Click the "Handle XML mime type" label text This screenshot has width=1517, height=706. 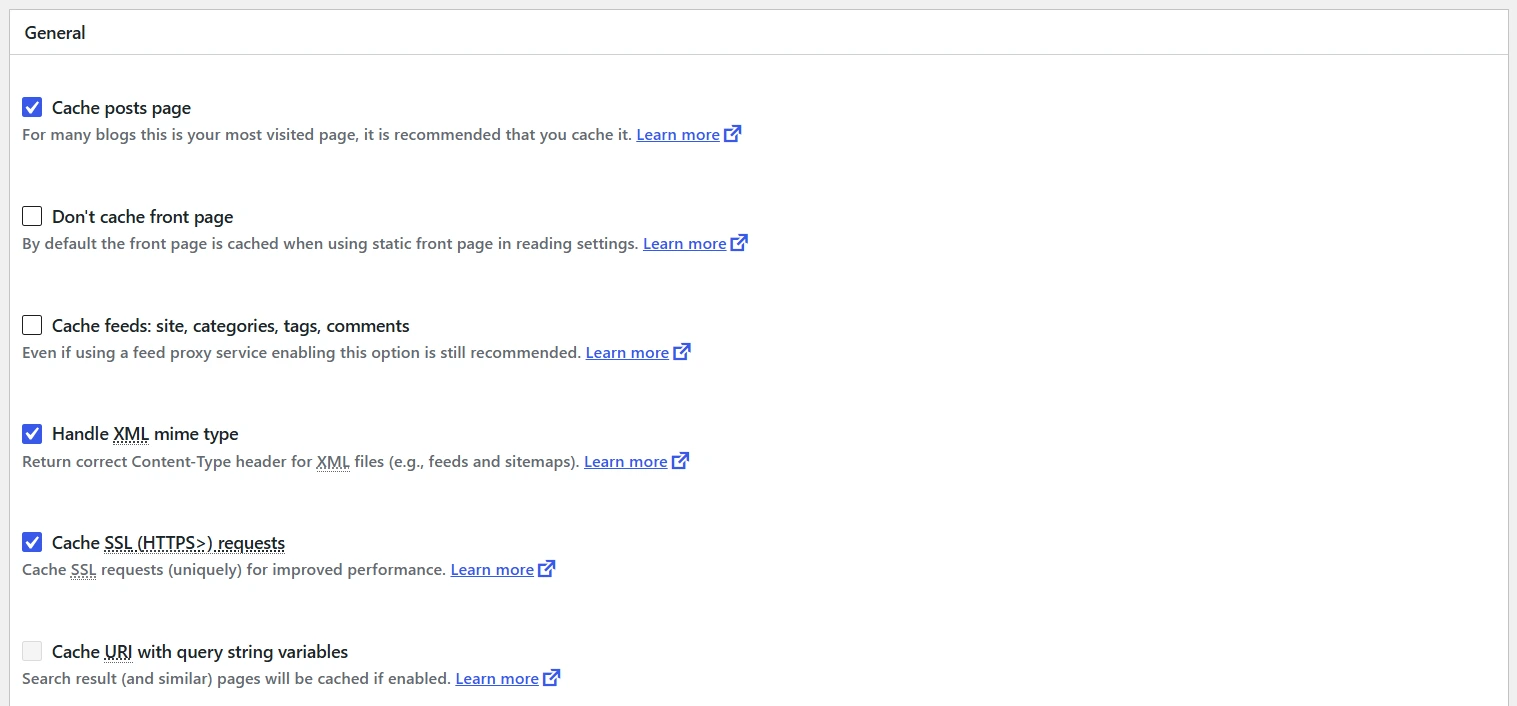145,434
